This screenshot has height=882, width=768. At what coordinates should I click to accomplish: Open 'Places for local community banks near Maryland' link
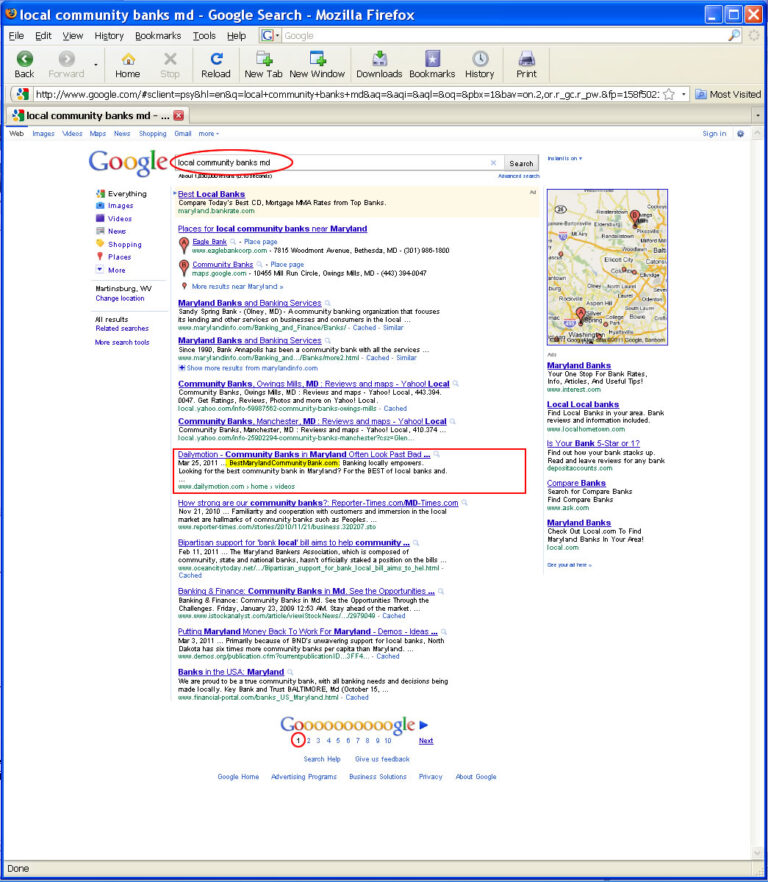click(x=272, y=229)
